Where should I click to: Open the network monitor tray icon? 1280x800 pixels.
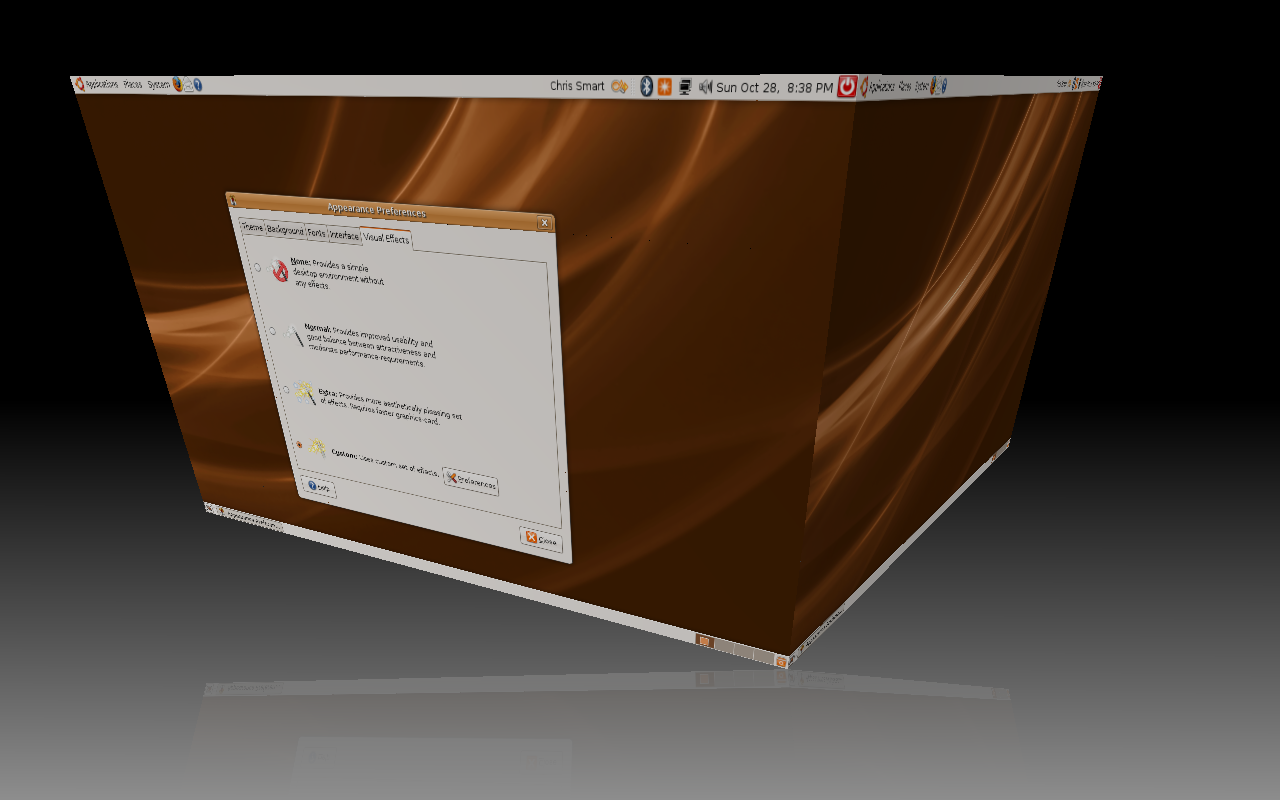tap(685, 87)
